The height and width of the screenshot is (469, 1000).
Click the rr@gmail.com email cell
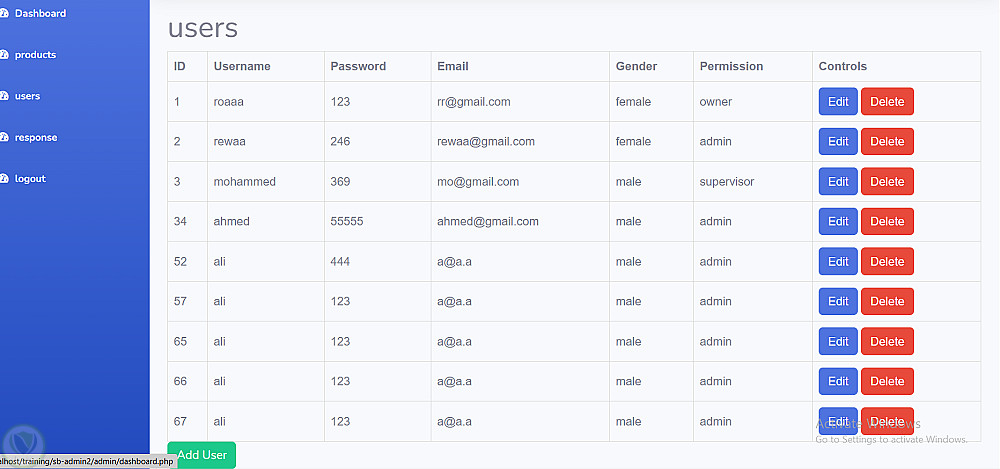coord(474,102)
